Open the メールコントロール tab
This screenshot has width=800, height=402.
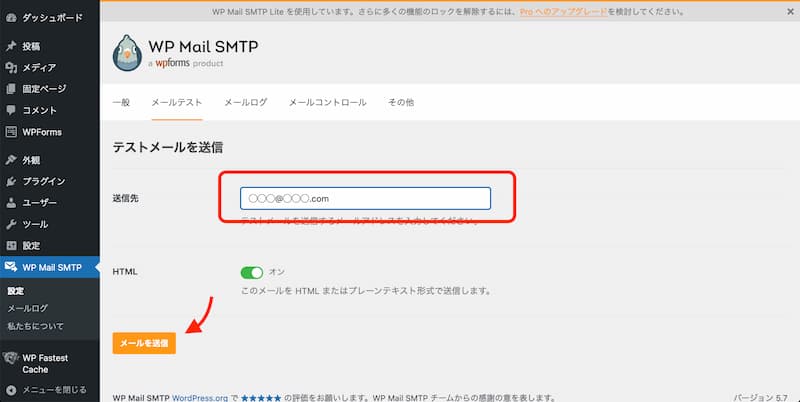pos(328,102)
